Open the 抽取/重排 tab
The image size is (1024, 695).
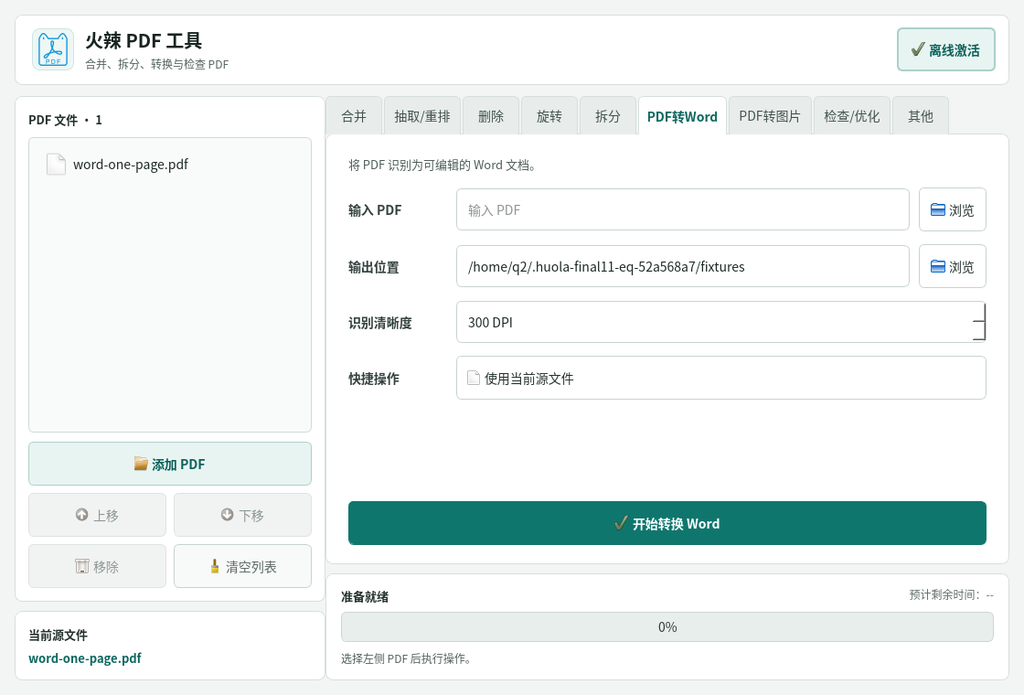click(423, 116)
